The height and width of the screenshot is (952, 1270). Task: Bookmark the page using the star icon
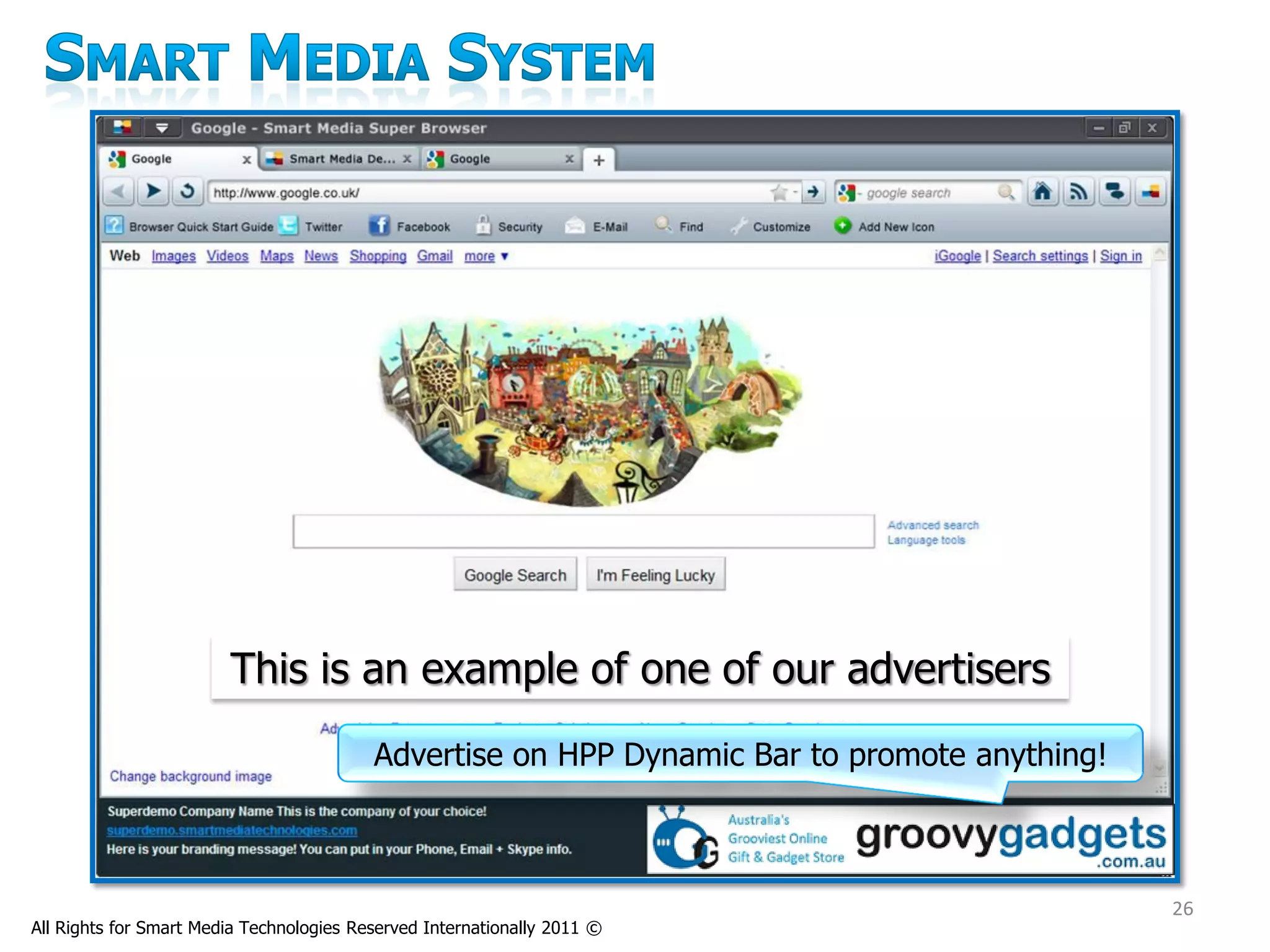778,193
